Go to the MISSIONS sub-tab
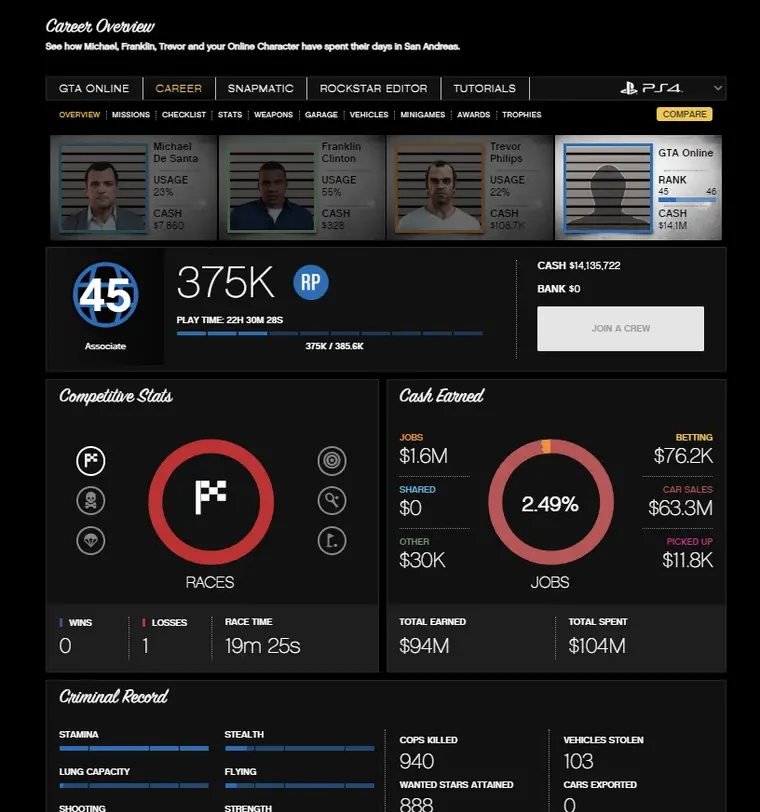The image size is (760, 812). [x=131, y=114]
